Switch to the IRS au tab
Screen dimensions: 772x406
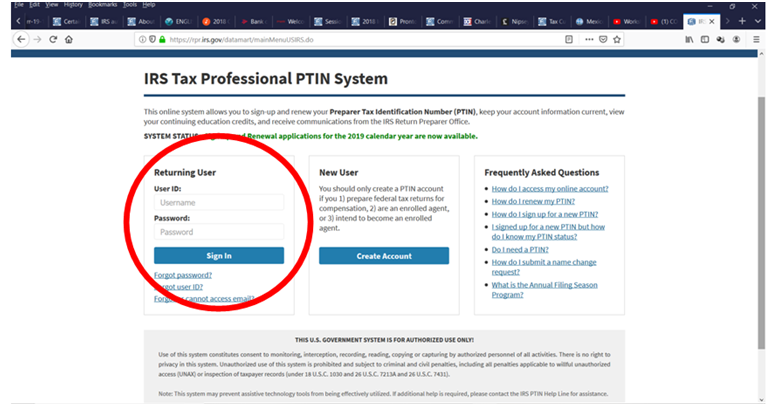point(104,22)
